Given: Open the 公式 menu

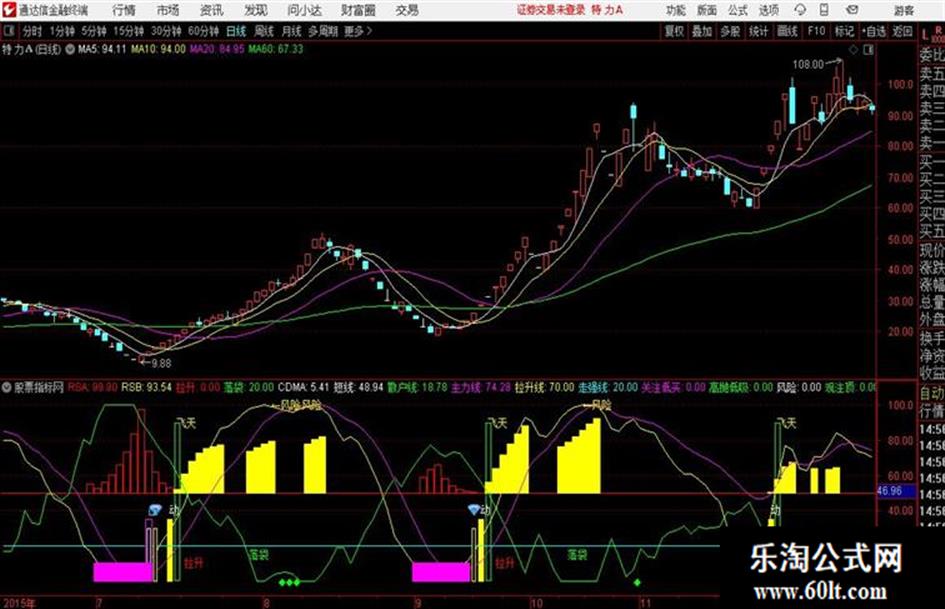Looking at the screenshot, I should pyautogui.click(x=738, y=10).
